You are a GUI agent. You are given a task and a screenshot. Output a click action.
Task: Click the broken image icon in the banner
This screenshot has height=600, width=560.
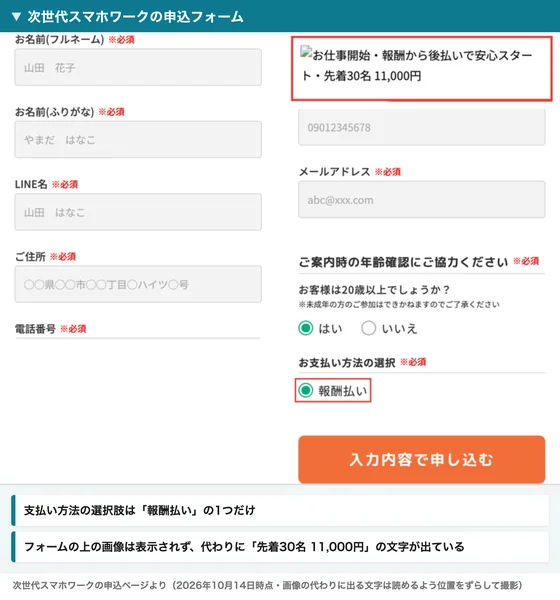[306, 52]
